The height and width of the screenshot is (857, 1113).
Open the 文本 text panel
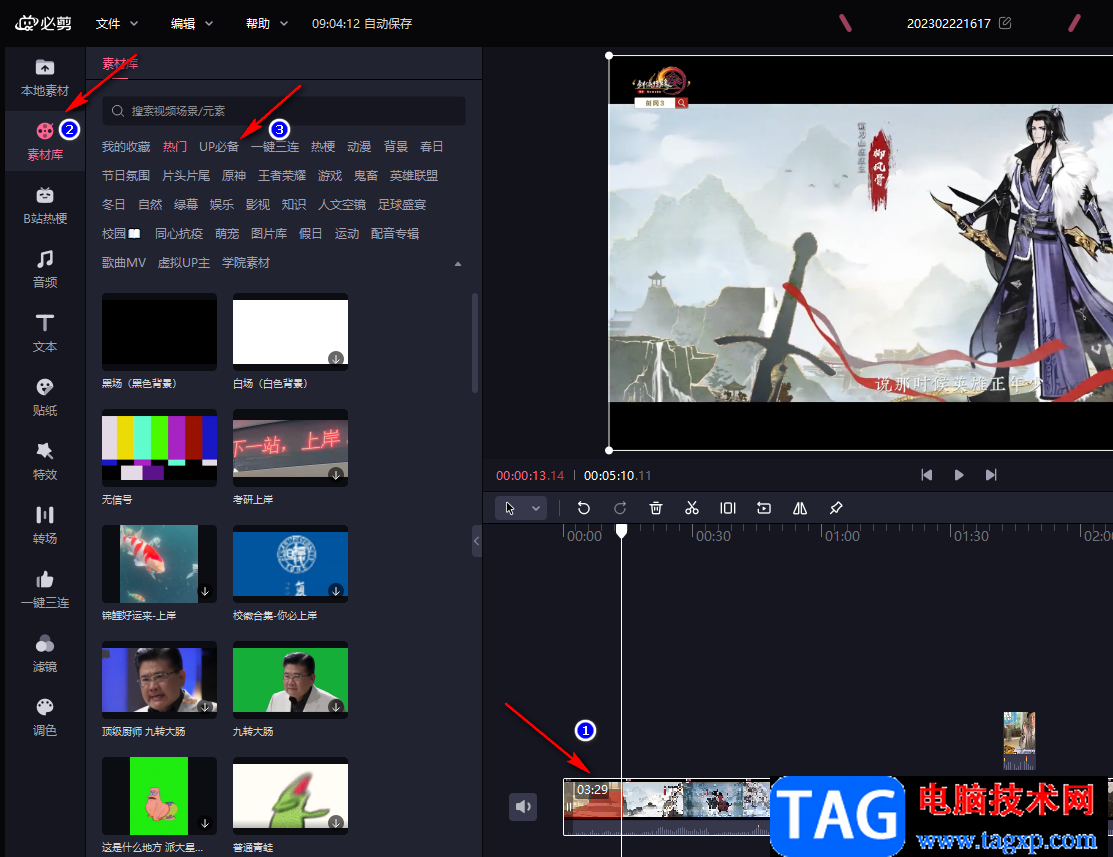click(45, 334)
